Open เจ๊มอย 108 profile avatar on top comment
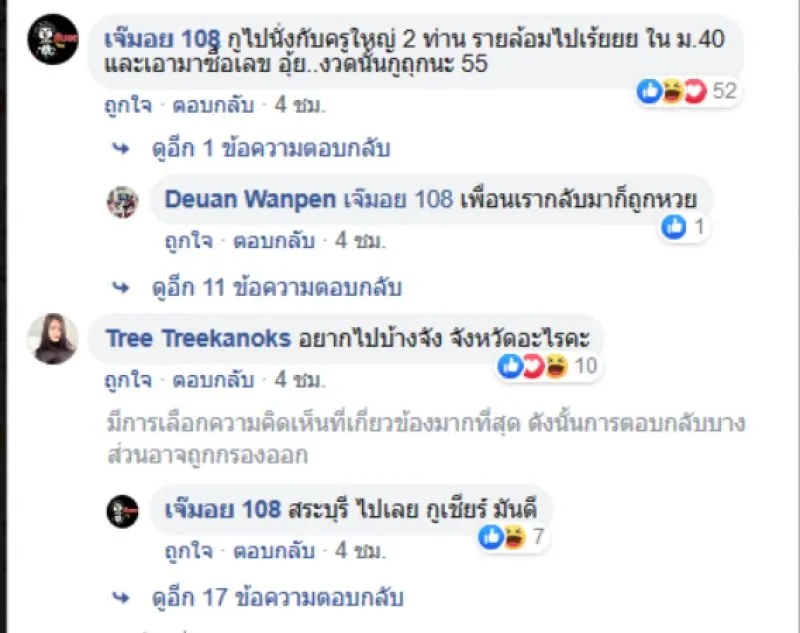 53,39
